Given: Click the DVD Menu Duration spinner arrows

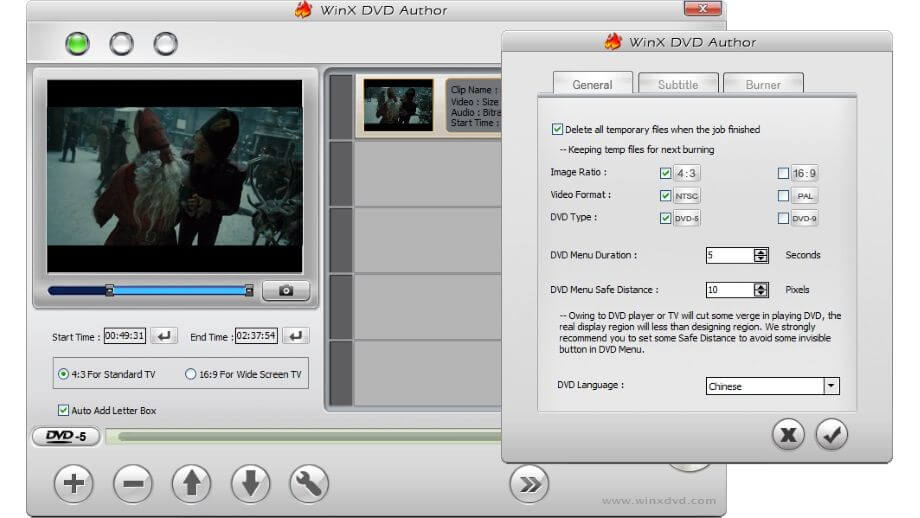Looking at the screenshot, I should pyautogui.click(x=761, y=255).
